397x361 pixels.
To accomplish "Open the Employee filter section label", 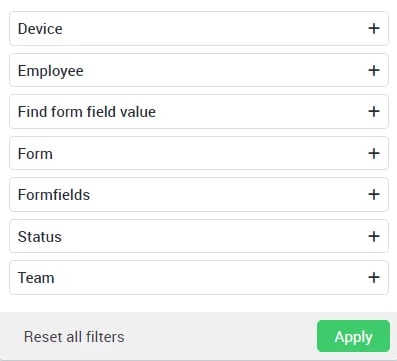I will click(51, 71).
